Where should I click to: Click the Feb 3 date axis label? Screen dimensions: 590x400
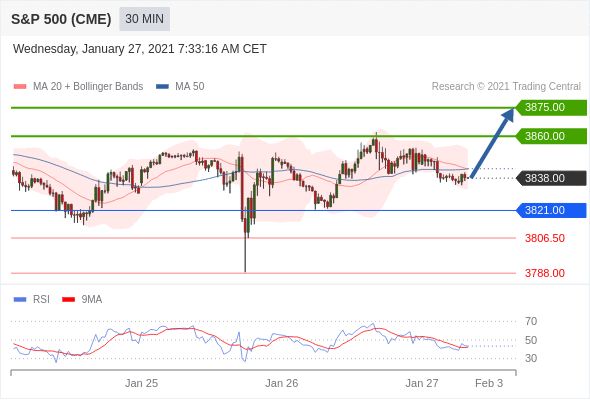coord(489,383)
